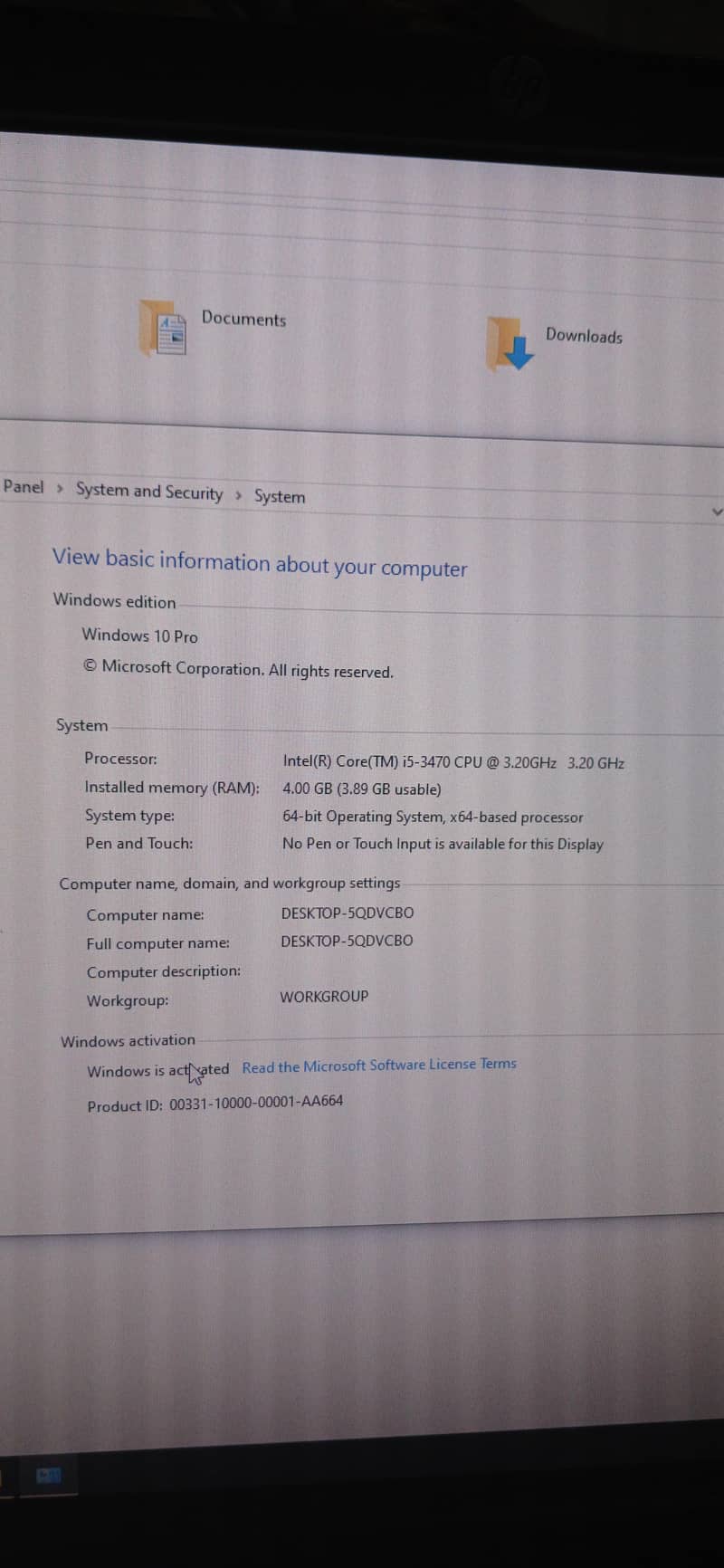
Task: Click the Computer name value DESKTOP-5QDVCBO
Action: click(x=348, y=913)
